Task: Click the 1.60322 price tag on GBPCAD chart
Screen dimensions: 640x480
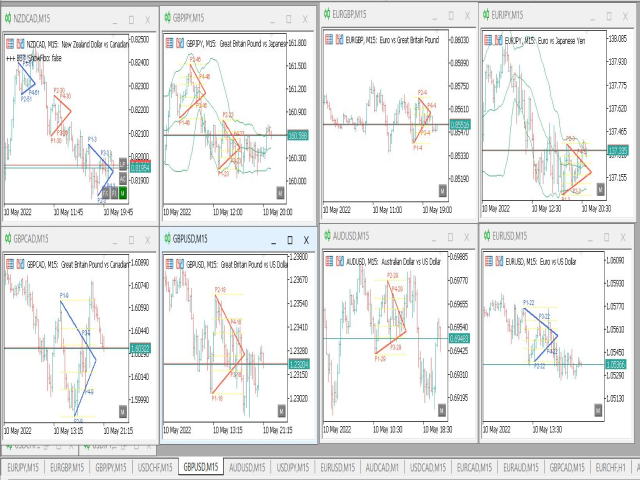Action: coord(140,348)
